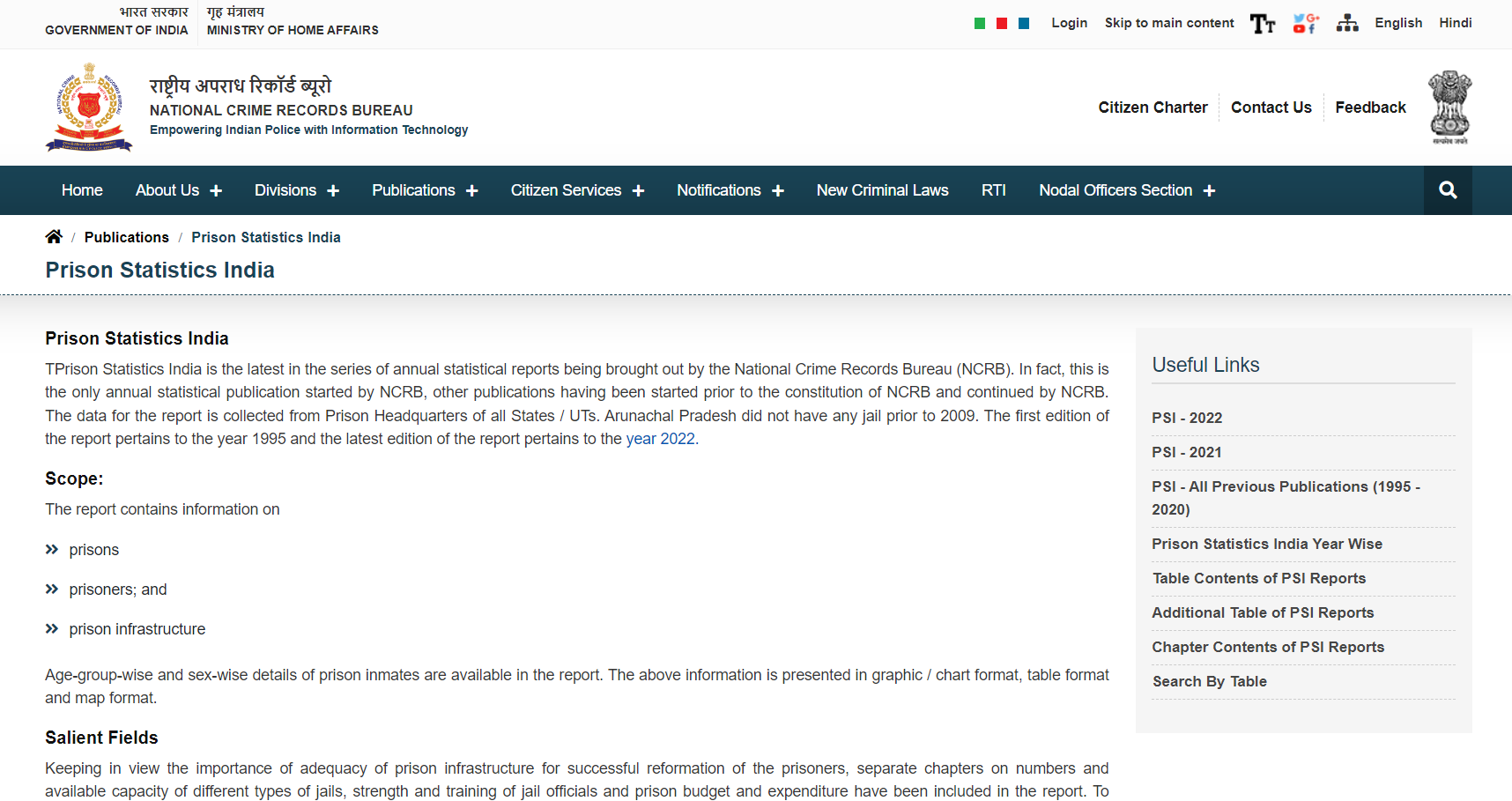Click the home breadcrumb icon
Image resolution: width=1512 pixels, height=801 pixels.
point(54,237)
